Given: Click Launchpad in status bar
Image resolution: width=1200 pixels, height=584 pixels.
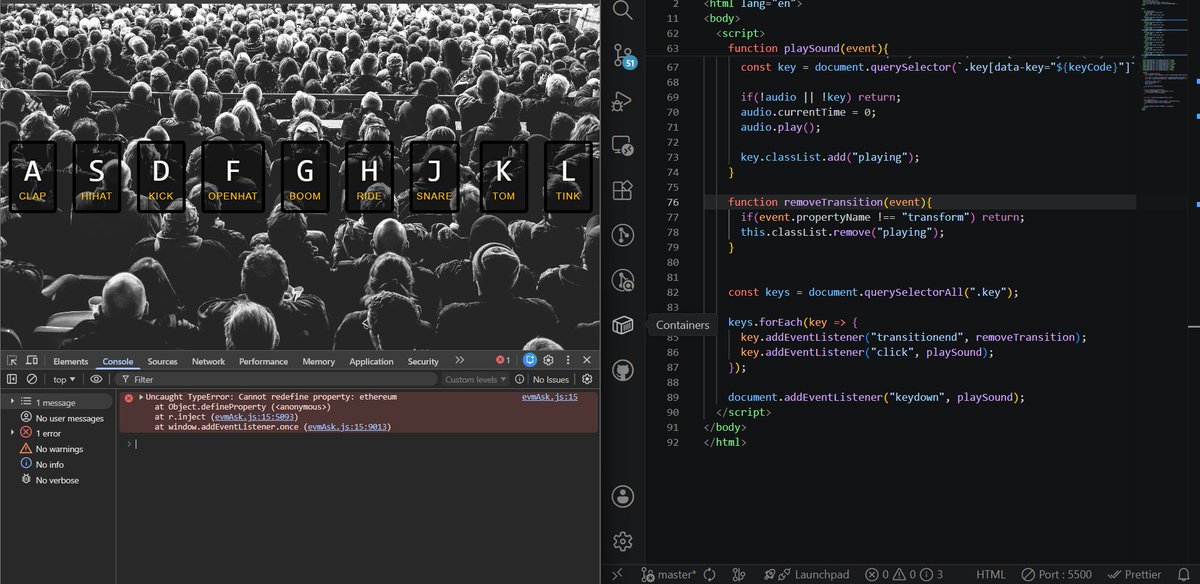Looking at the screenshot, I should (807, 575).
